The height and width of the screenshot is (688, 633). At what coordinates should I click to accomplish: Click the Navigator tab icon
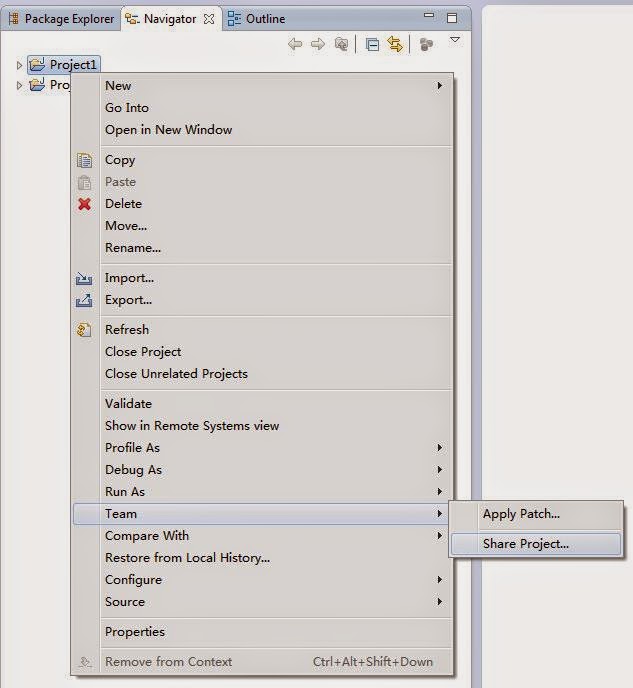132,19
